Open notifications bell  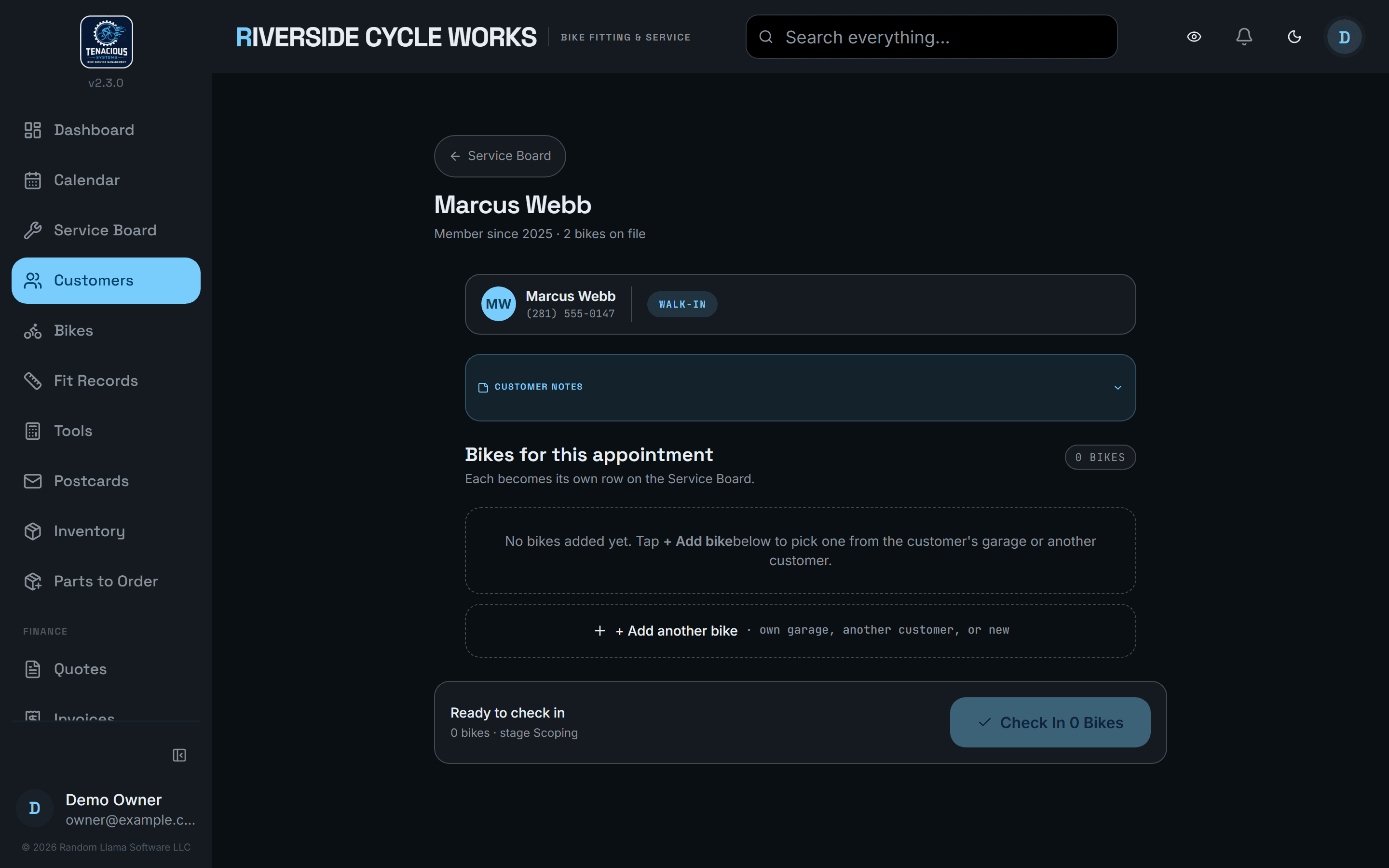[1244, 37]
